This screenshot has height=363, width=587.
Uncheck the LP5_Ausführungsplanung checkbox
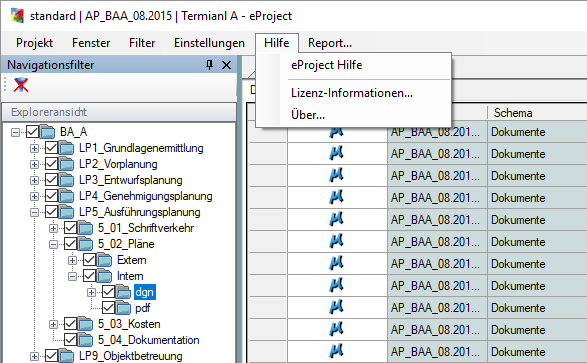pos(51,212)
